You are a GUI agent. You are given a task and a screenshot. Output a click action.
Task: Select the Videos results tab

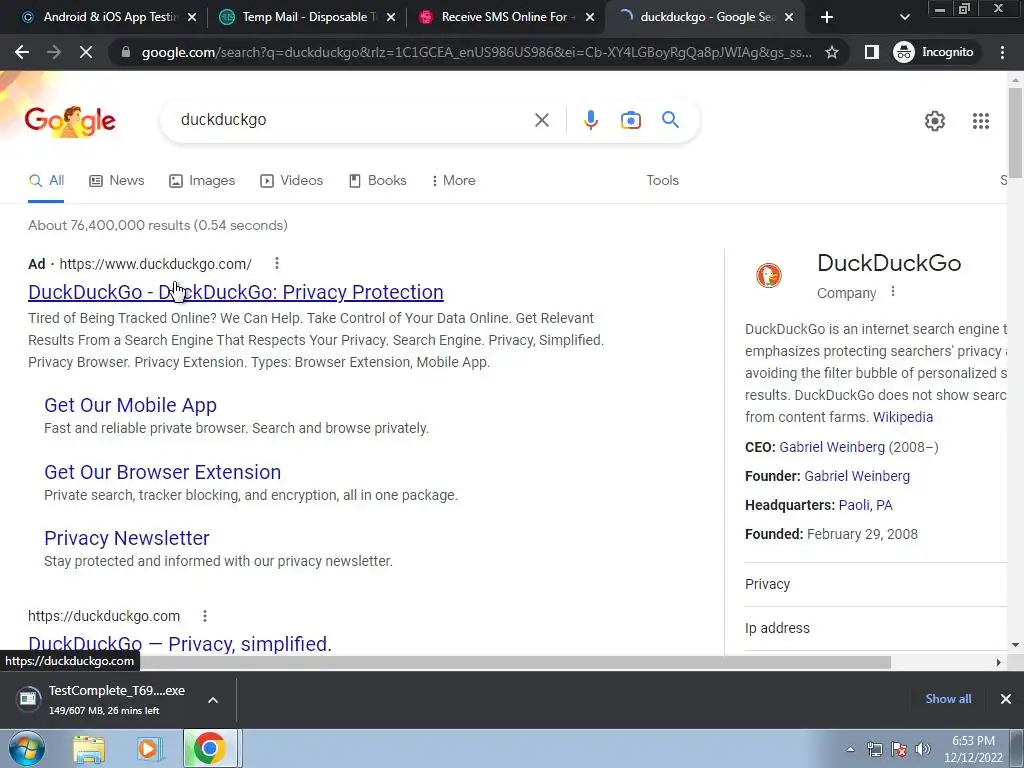(x=291, y=180)
